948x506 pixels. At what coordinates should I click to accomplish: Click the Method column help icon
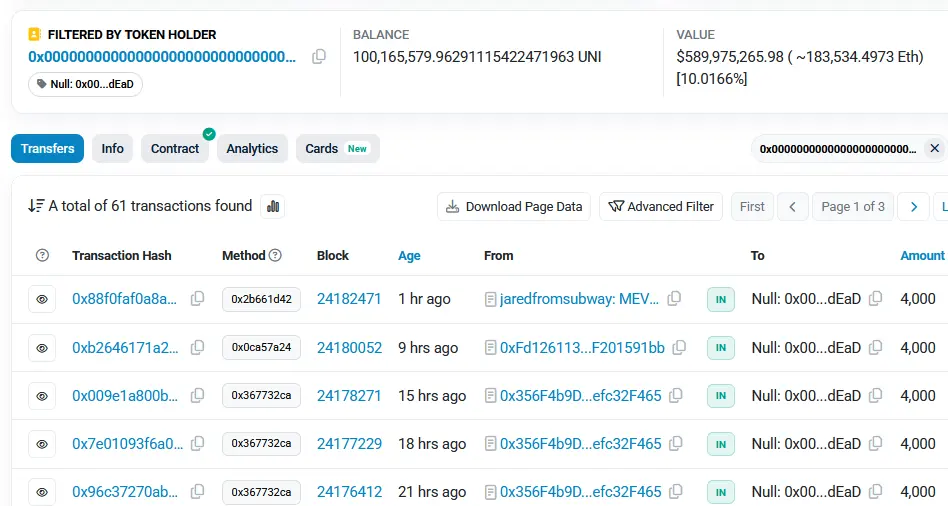[275, 255]
